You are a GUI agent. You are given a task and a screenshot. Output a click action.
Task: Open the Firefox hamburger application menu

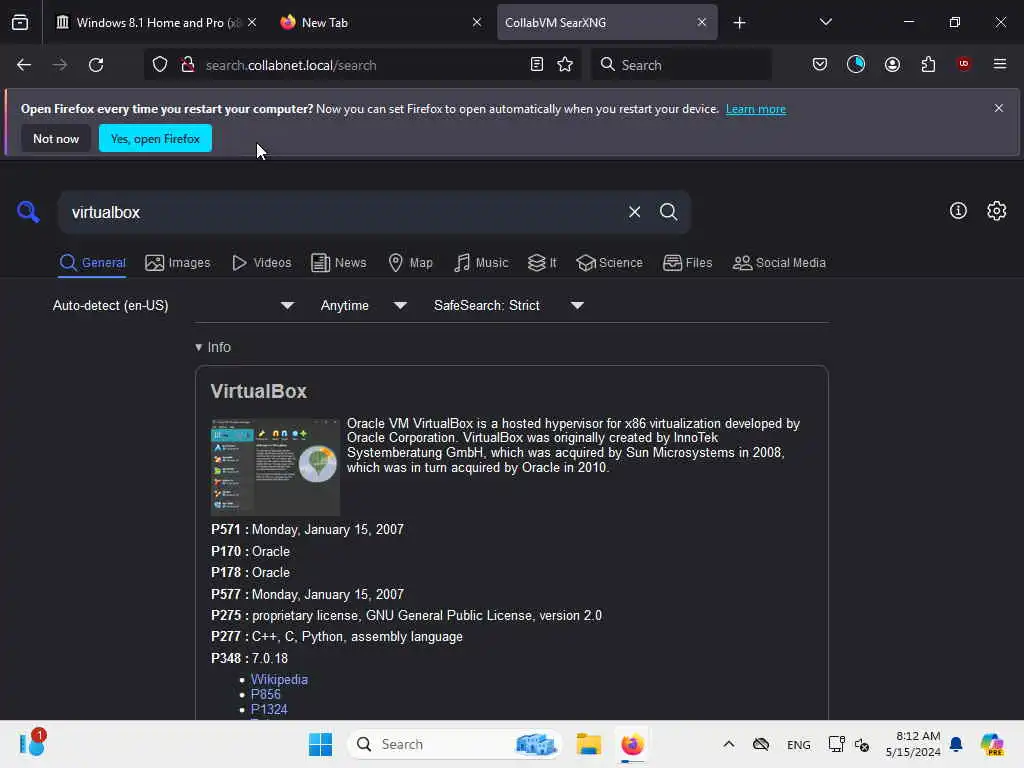1000,64
